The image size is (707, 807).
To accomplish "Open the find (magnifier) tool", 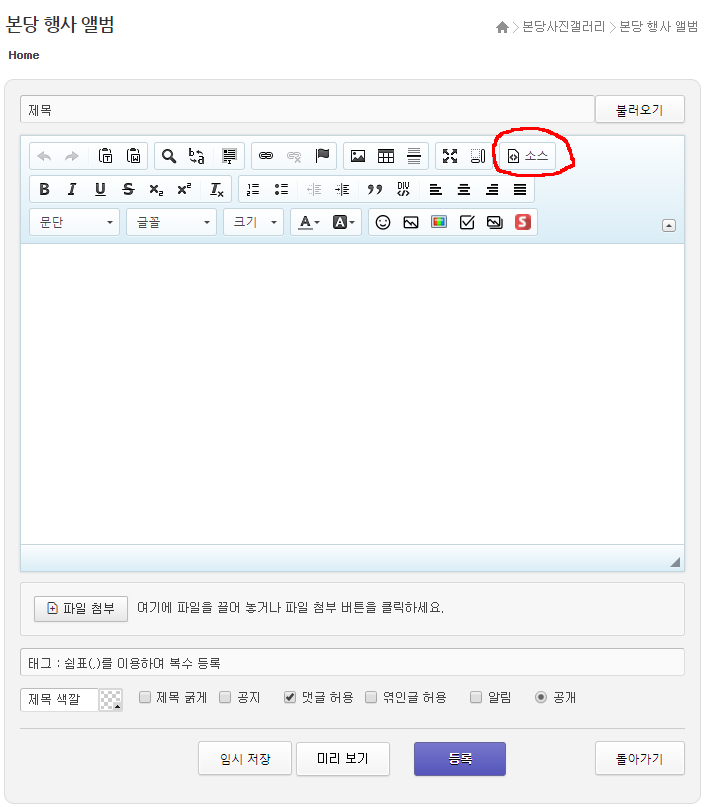I will (169, 156).
